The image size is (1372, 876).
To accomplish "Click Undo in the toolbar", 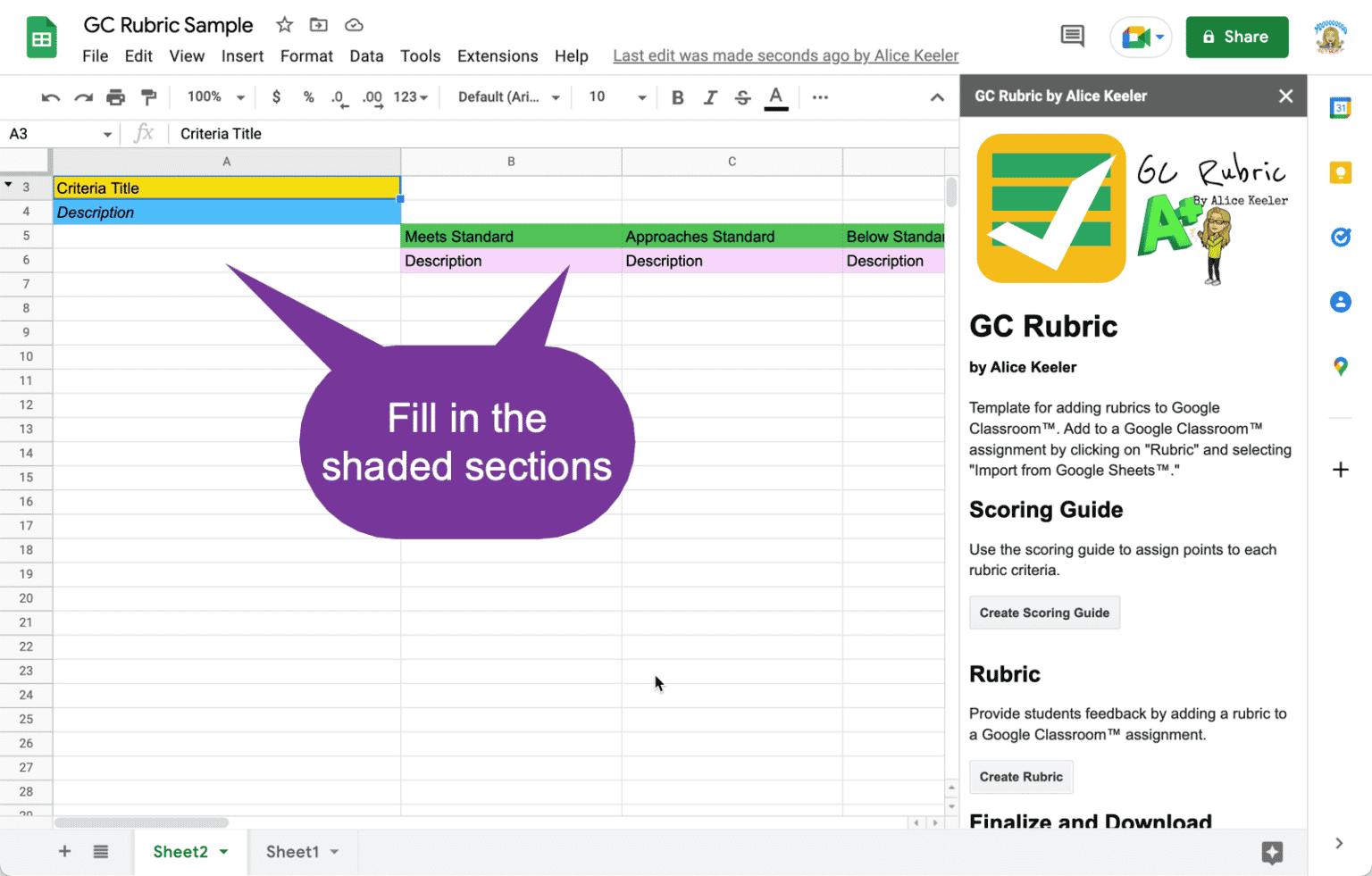I will (x=51, y=97).
